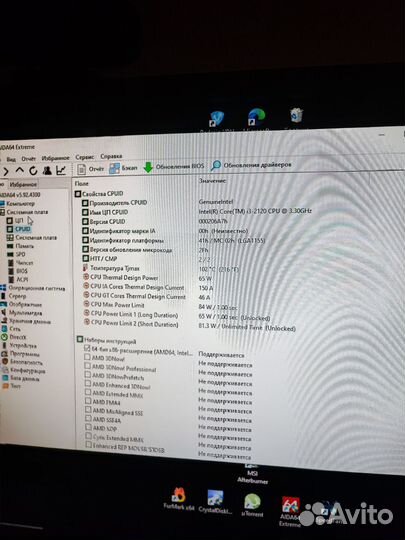The image size is (405, 540).
Task: Click Обновления драйверов toolbar button
Action: pos(251,165)
